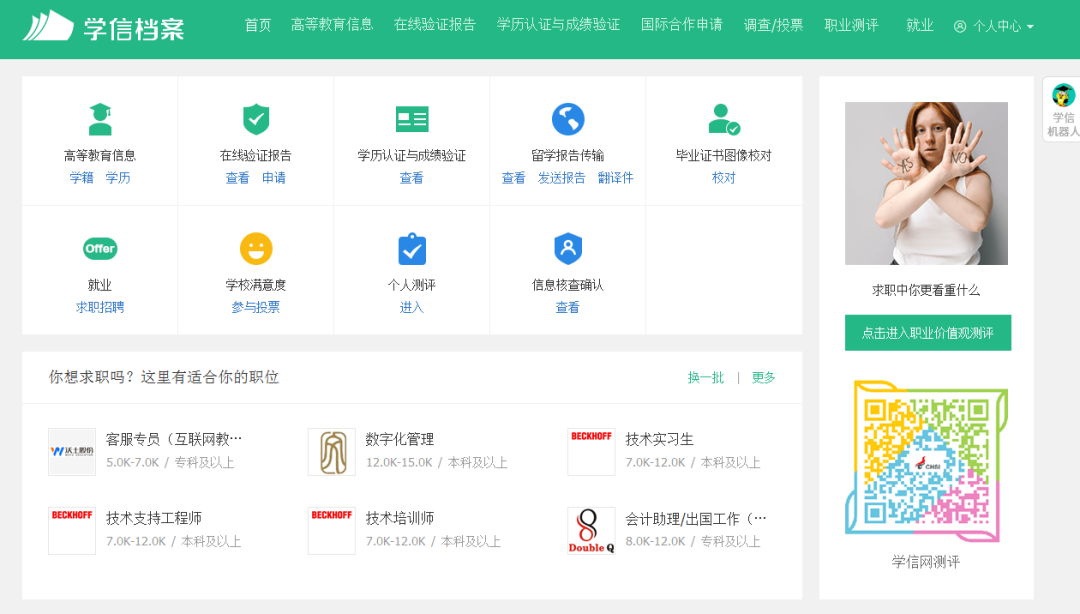Click the colorful 学信网测评 QR code
1080x614 pixels.
tap(926, 461)
